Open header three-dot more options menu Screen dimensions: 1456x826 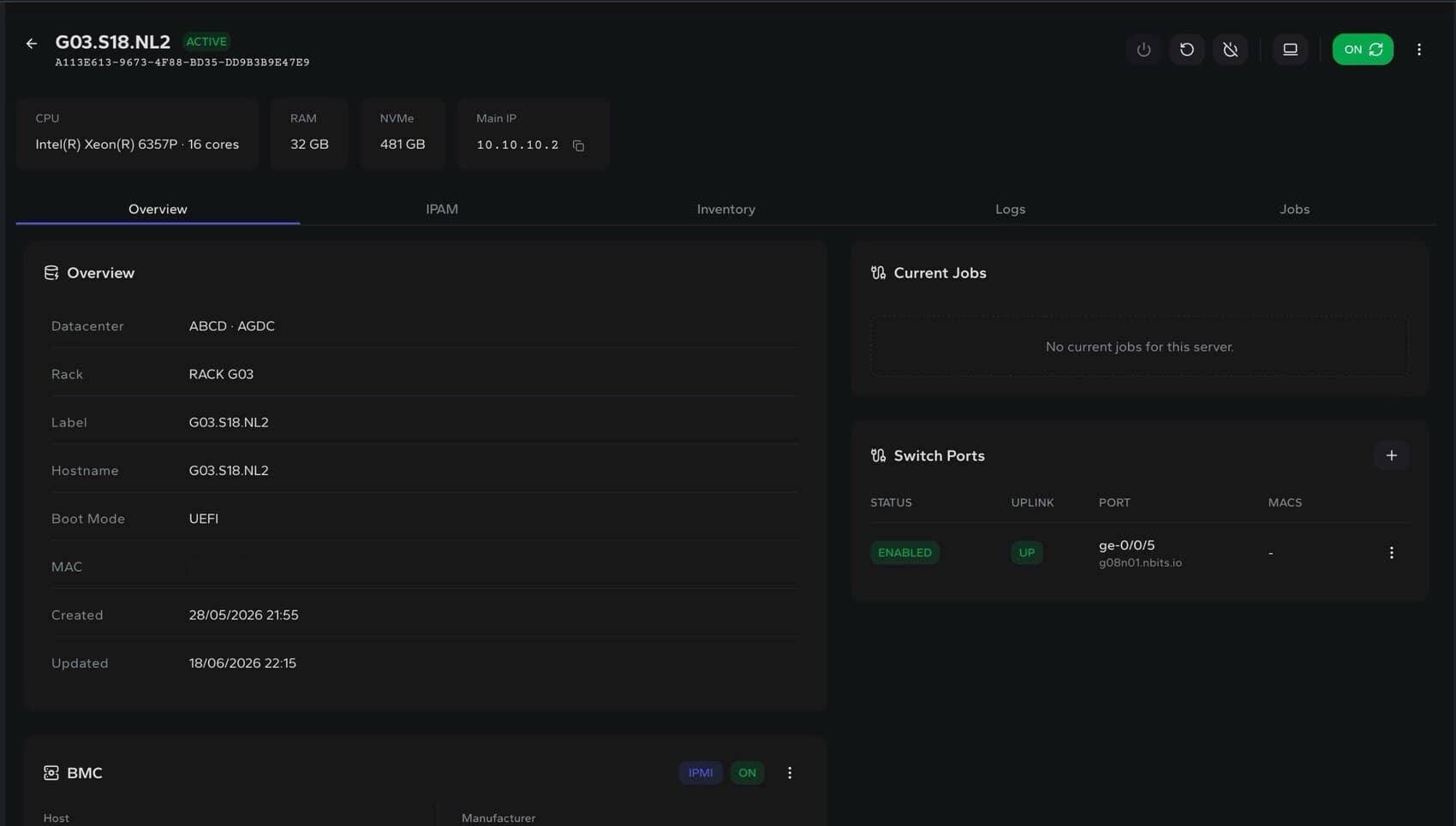pos(1419,50)
